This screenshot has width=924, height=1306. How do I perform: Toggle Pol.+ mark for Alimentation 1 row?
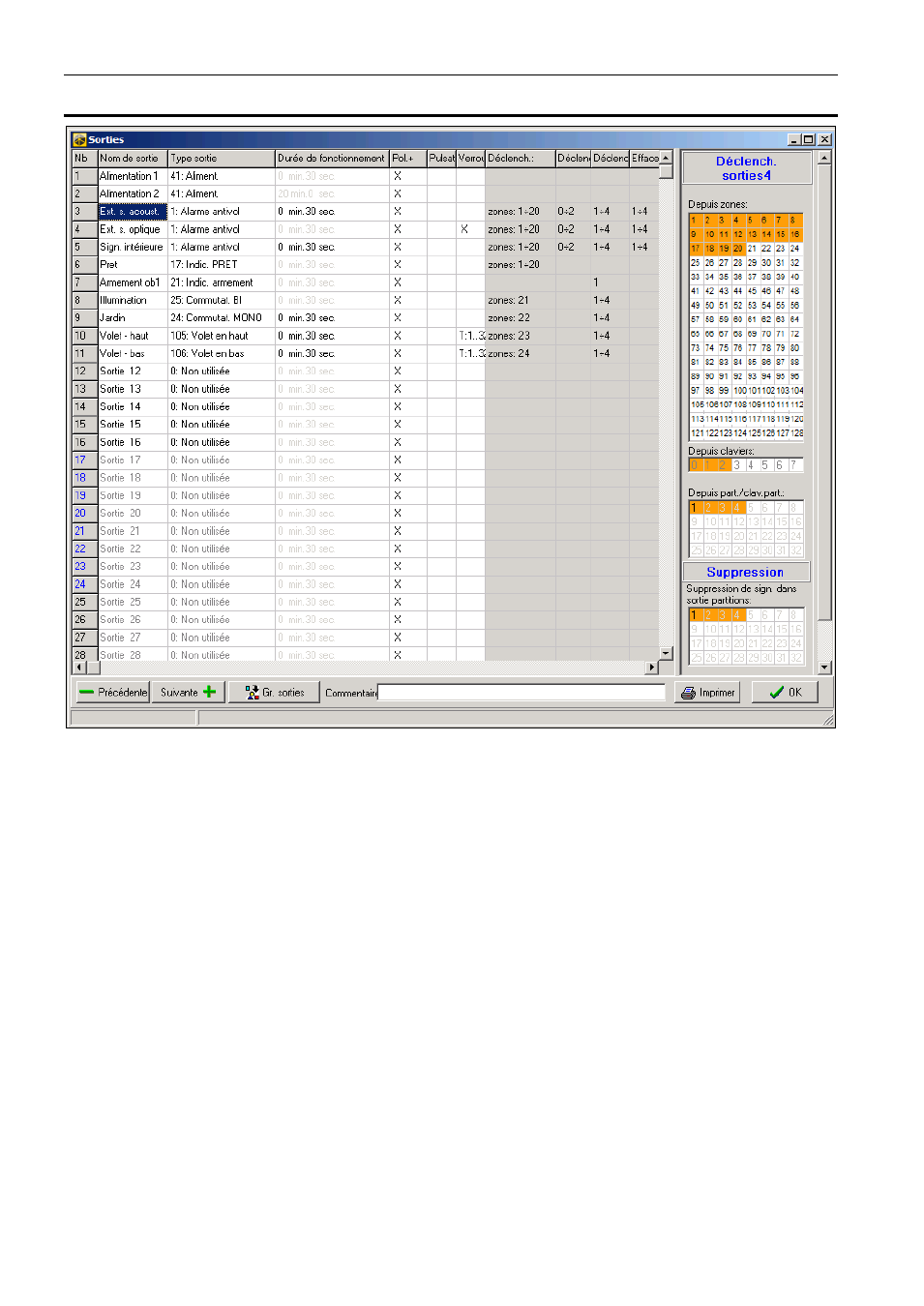click(397, 176)
